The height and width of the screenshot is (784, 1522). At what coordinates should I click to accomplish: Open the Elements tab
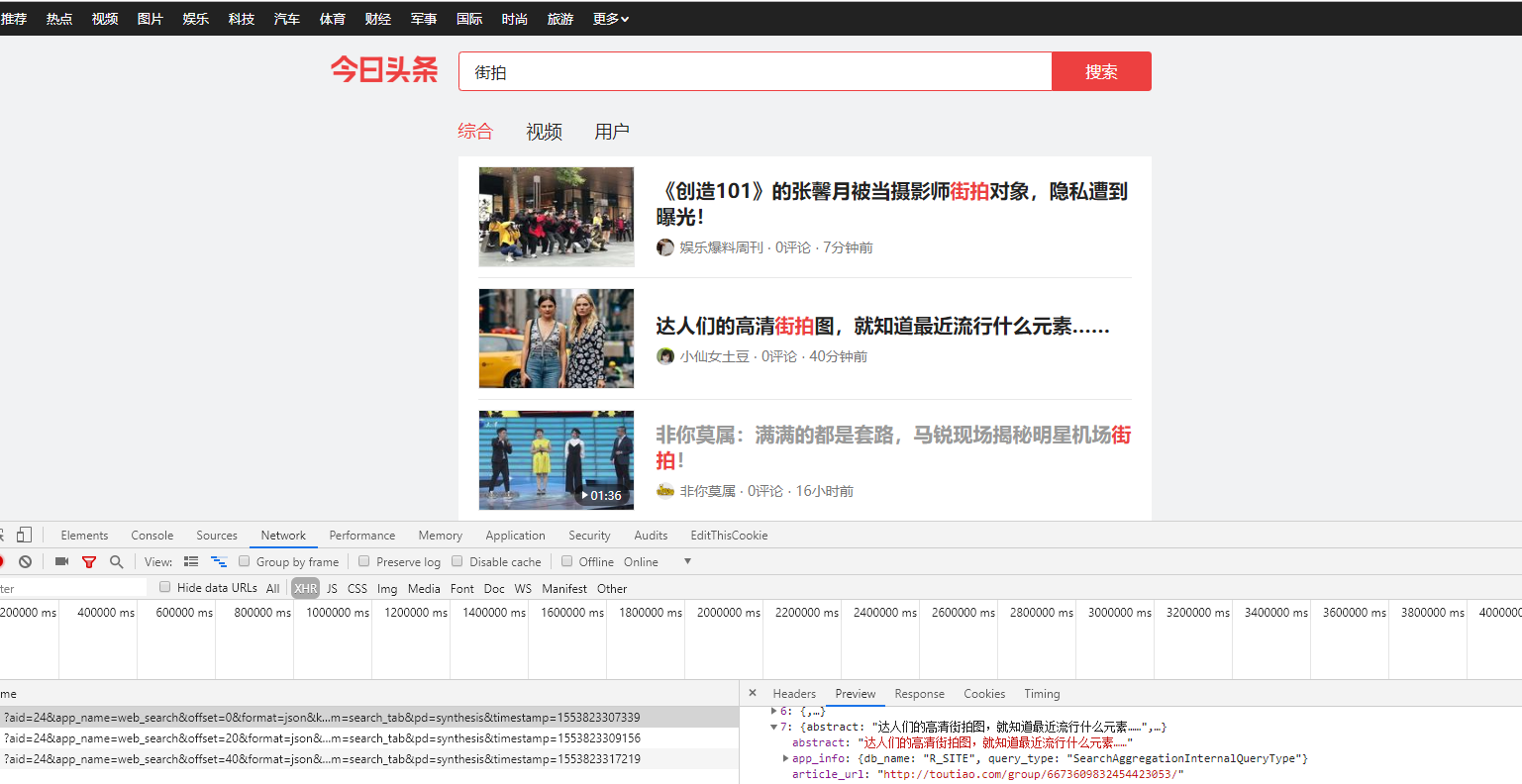point(84,535)
